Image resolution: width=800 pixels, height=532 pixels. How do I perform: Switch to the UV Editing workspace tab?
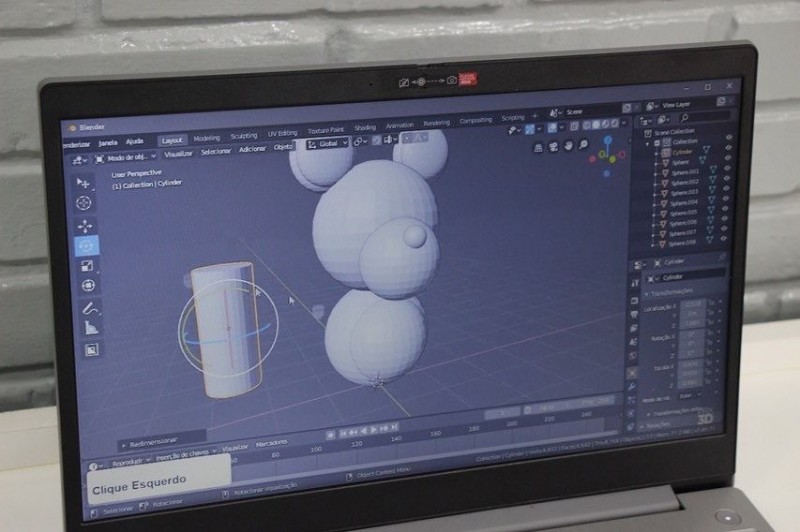(x=282, y=133)
